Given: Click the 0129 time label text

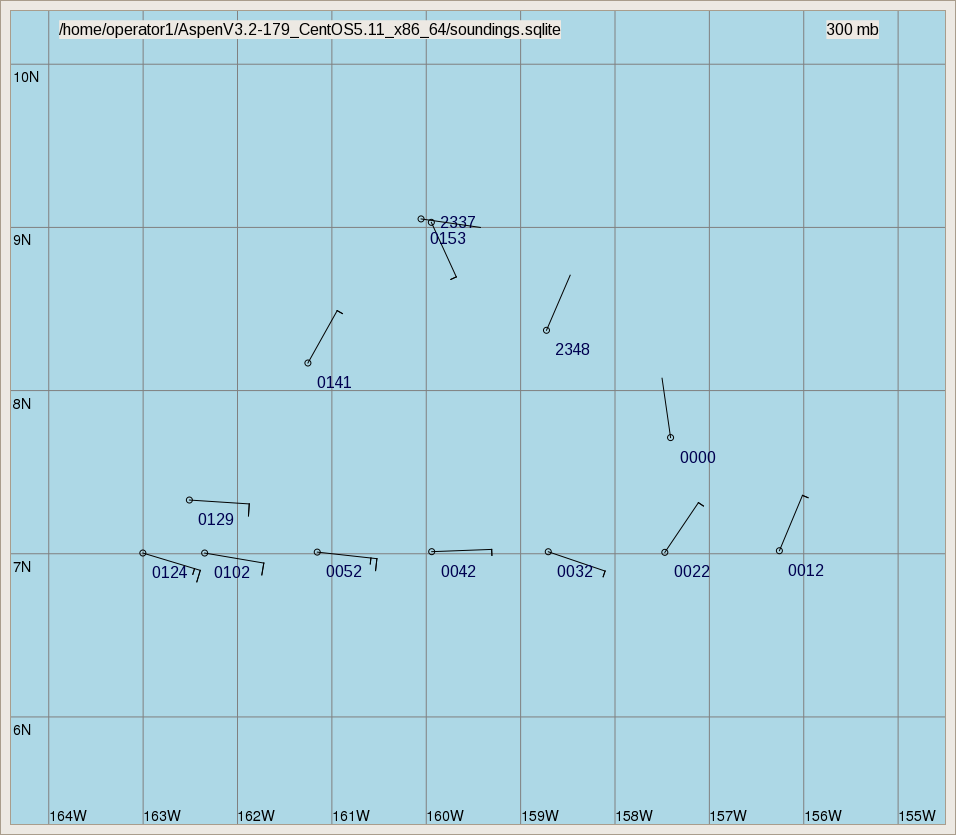Looking at the screenshot, I should point(216,520).
